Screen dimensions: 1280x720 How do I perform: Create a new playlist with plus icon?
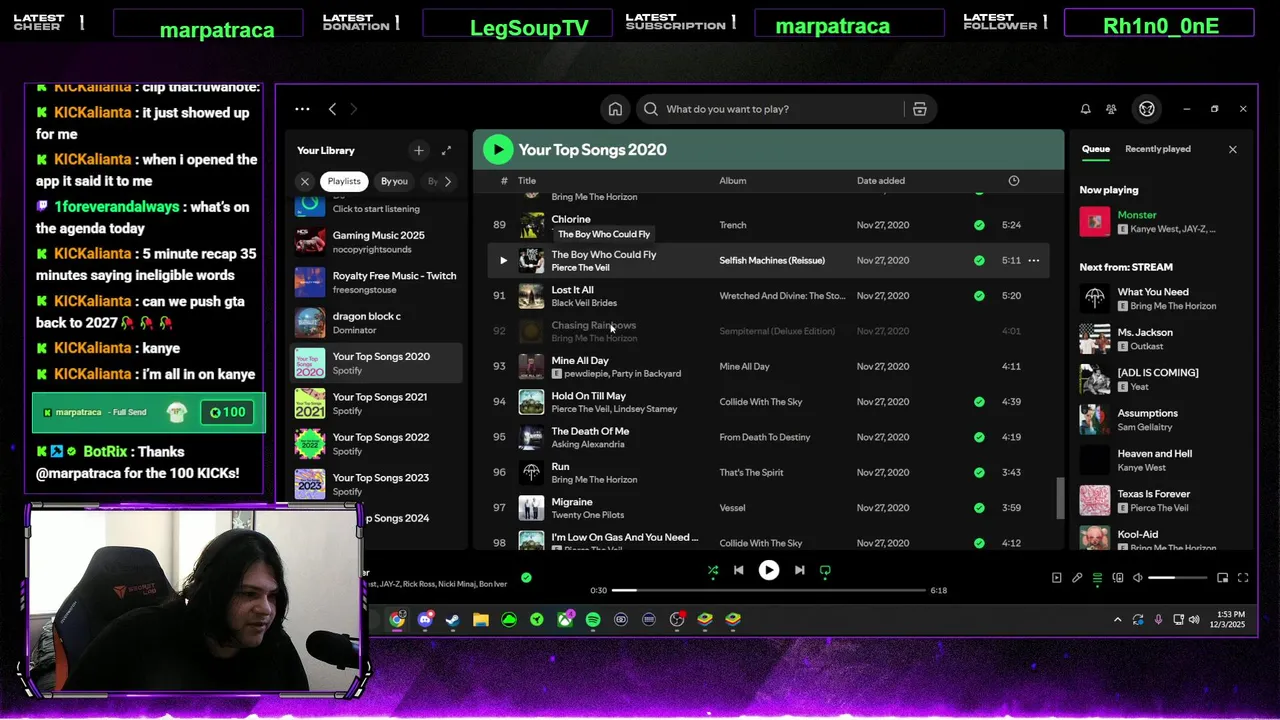pos(418,150)
